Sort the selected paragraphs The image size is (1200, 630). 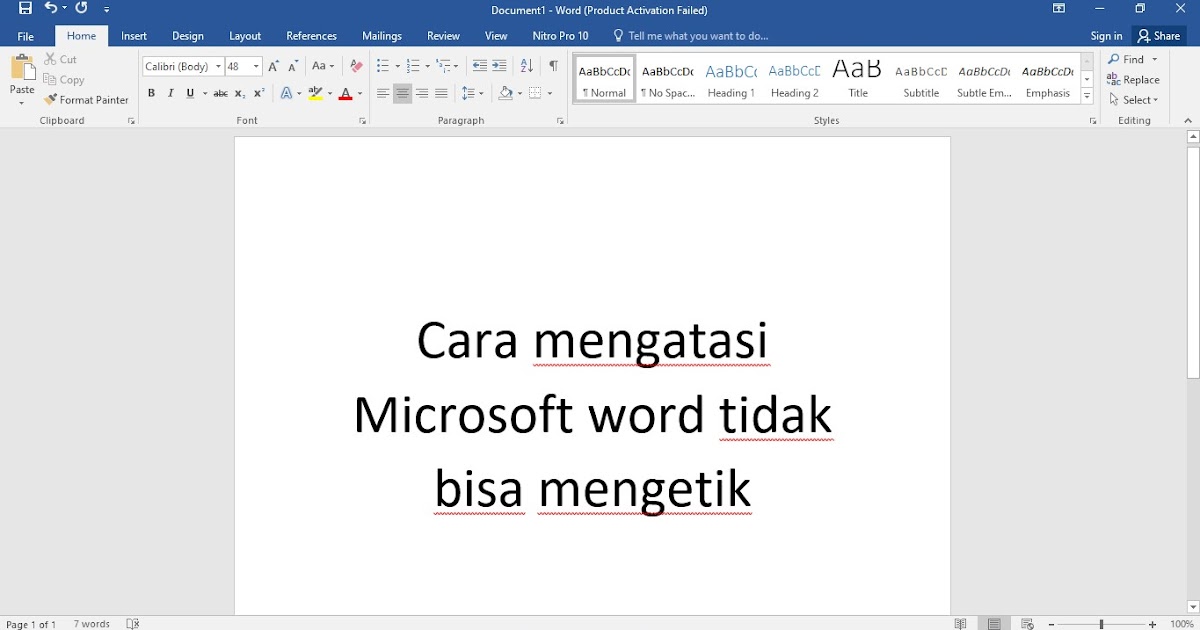click(527, 66)
